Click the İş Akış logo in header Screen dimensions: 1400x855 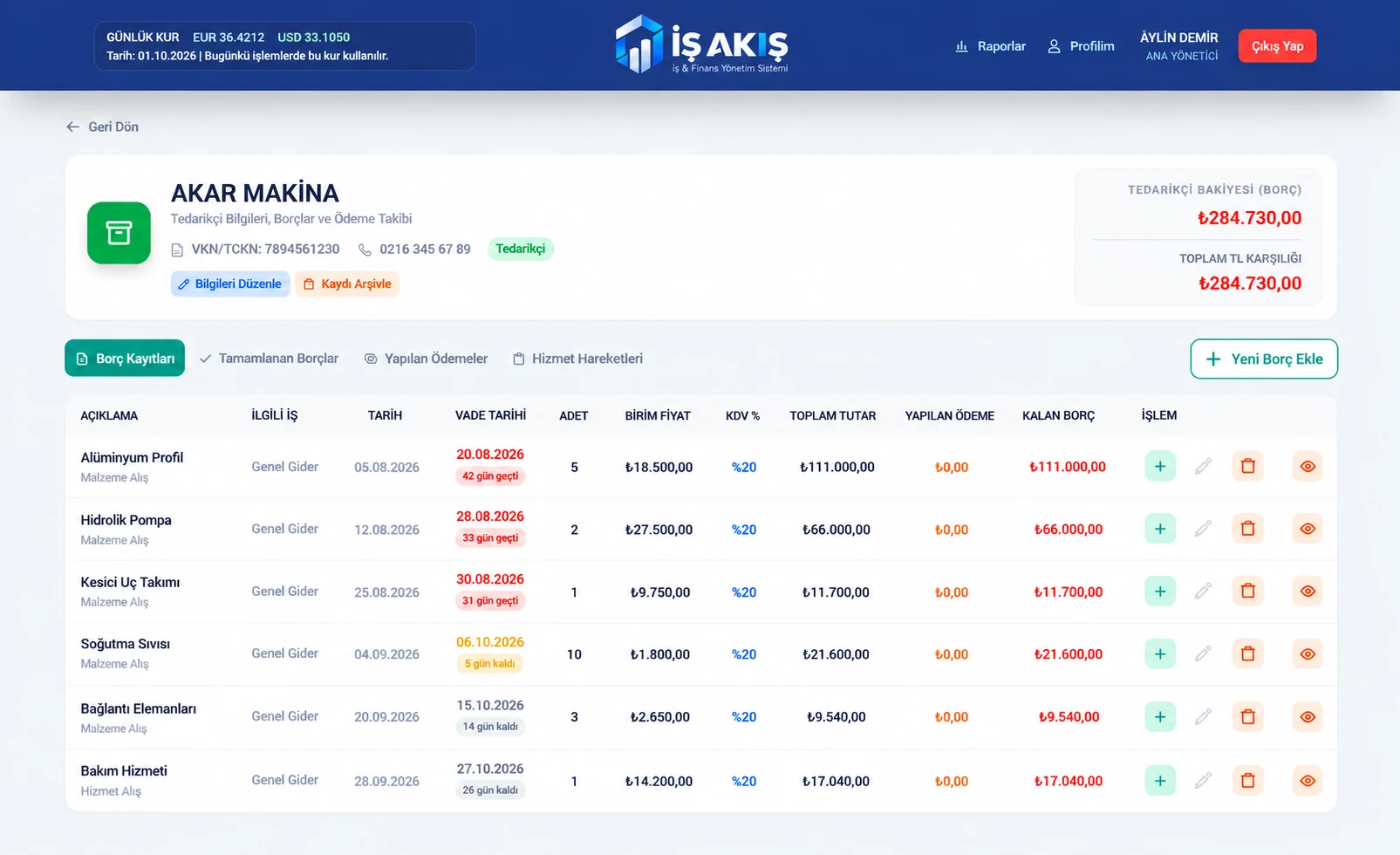702,44
